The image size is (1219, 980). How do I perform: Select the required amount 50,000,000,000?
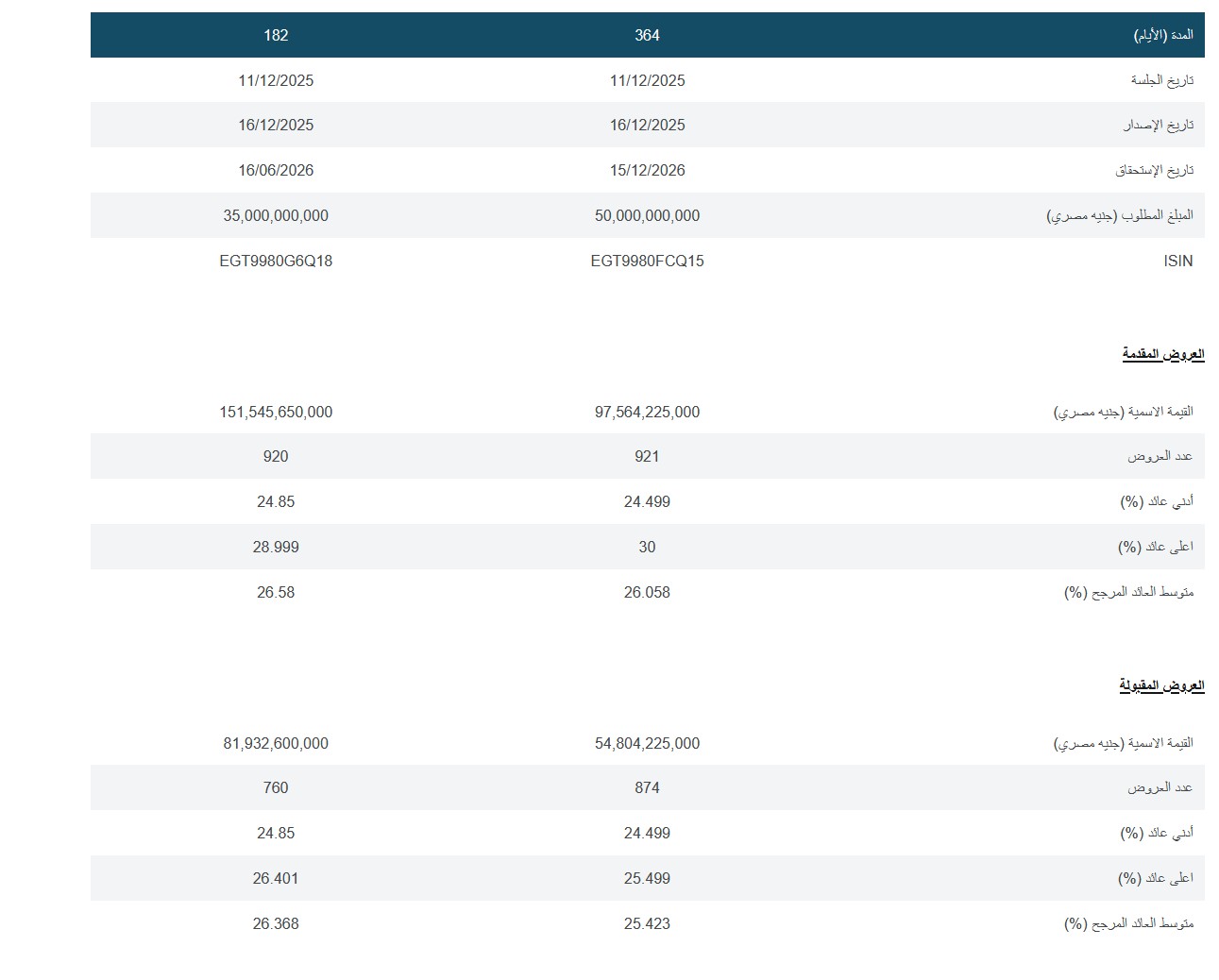647,215
